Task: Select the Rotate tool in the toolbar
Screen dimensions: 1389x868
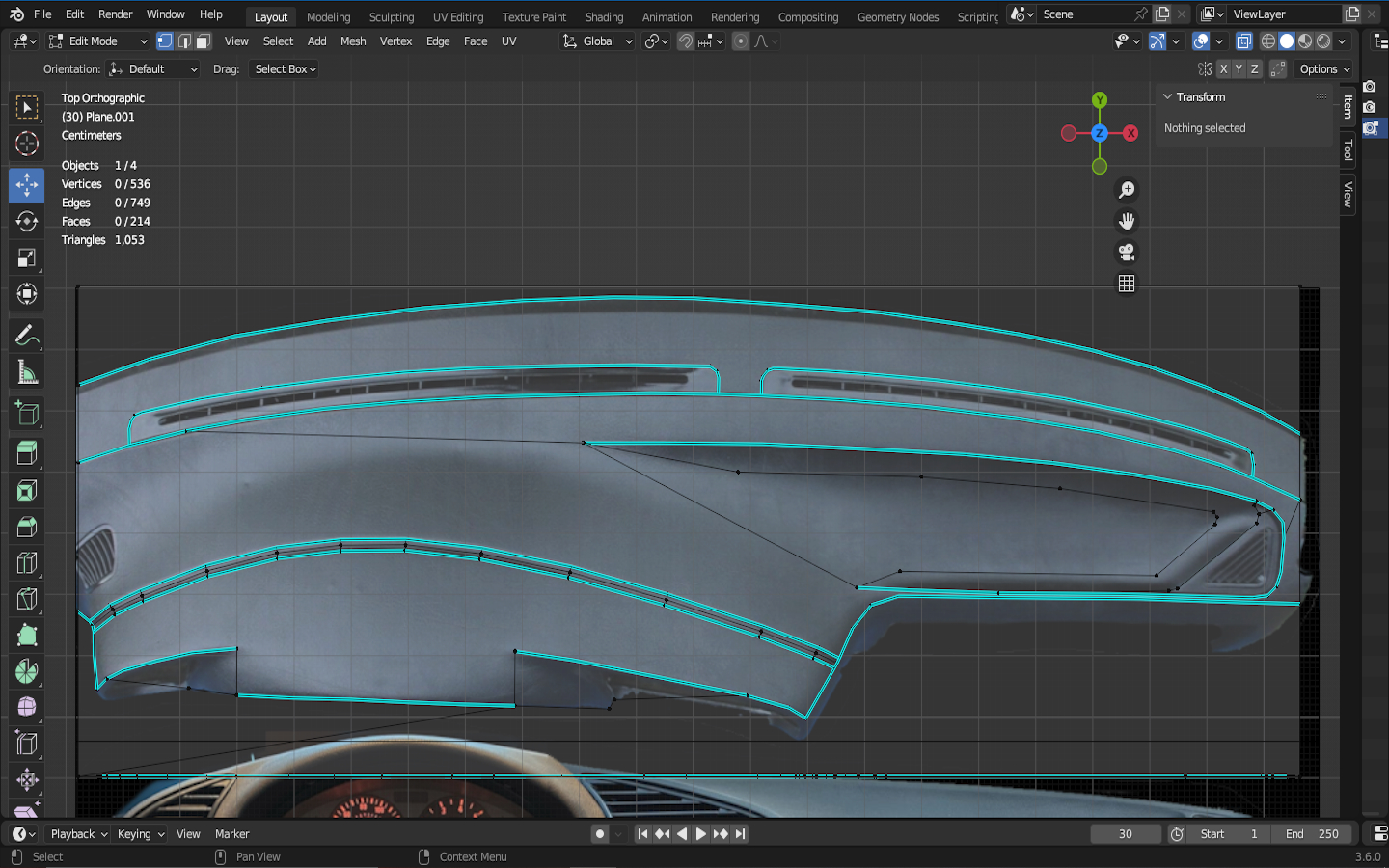Action: [x=26, y=221]
